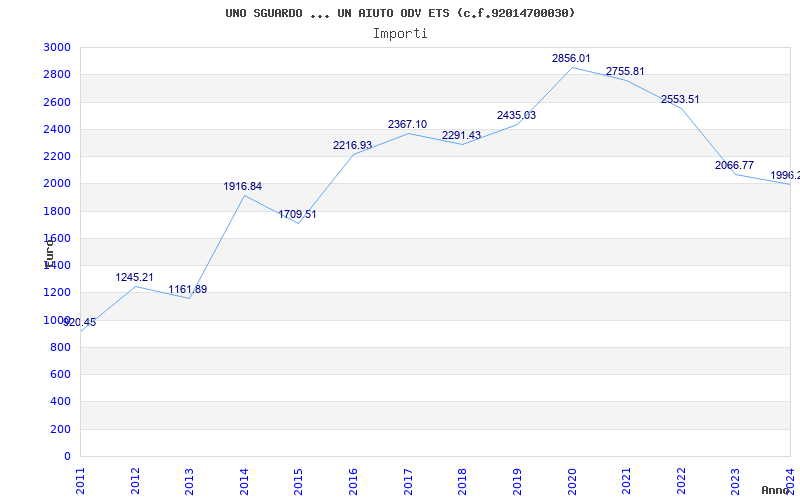Image resolution: width=800 pixels, height=500 pixels.
Task: Select the 2553.51 data label
Action: (680, 99)
